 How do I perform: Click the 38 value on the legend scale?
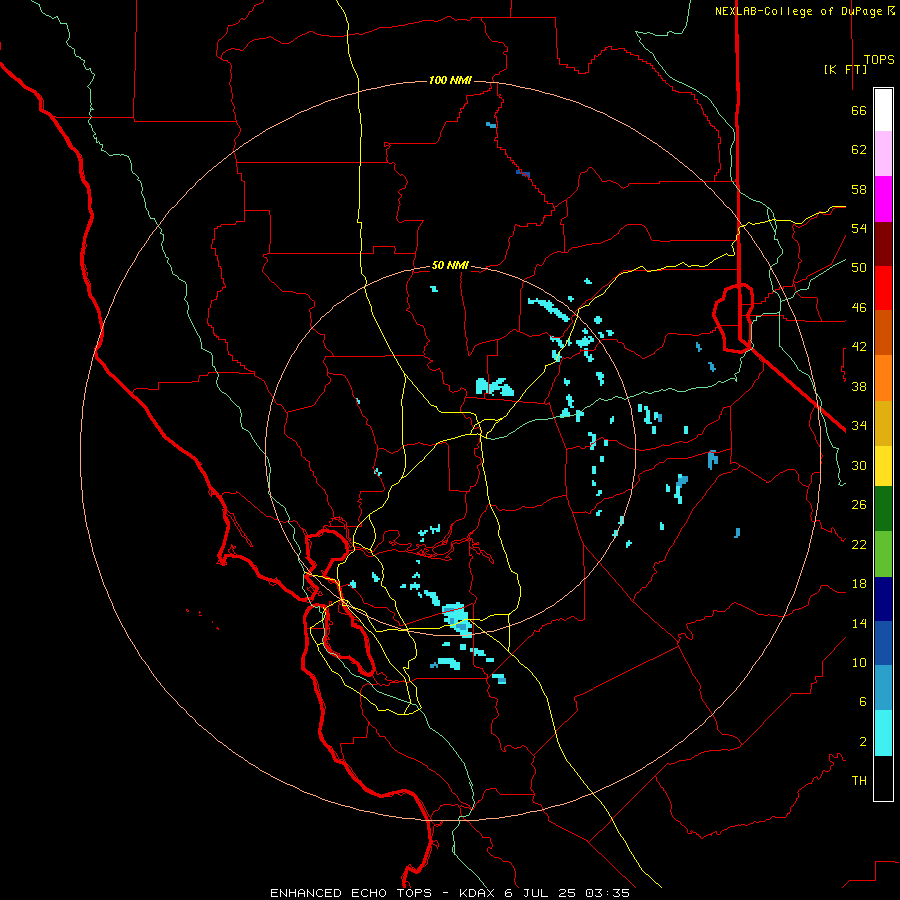click(x=859, y=386)
